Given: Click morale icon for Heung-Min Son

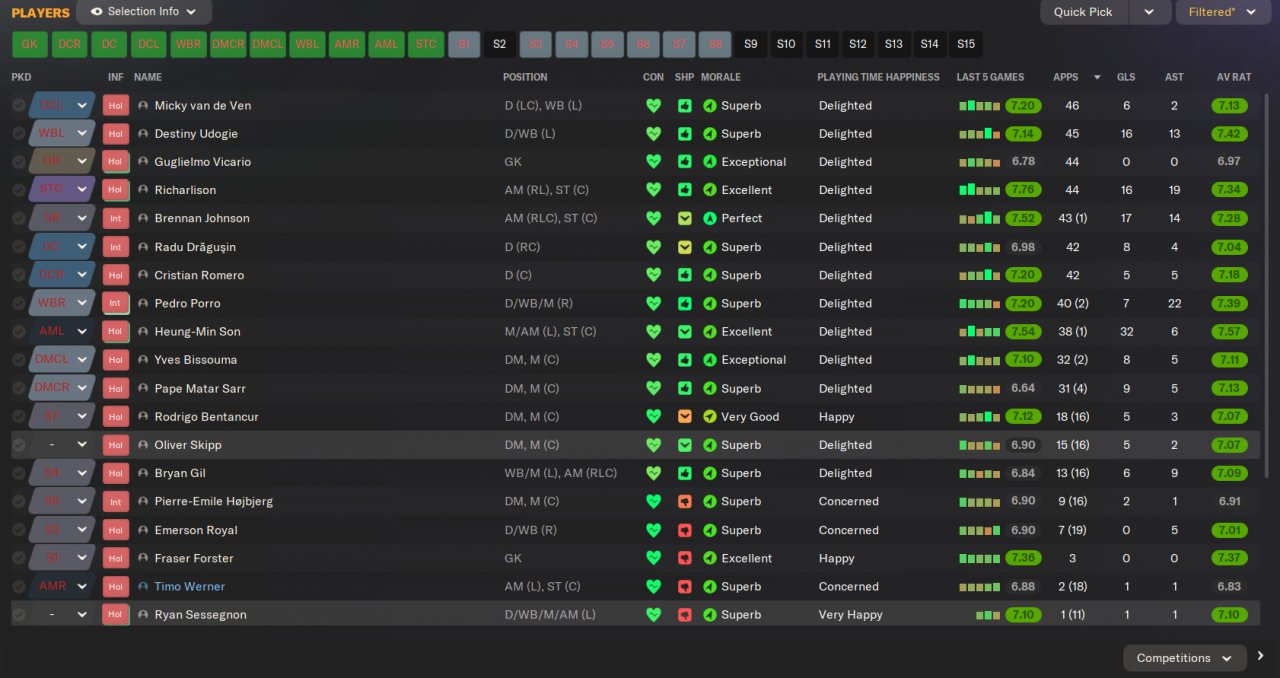Looking at the screenshot, I should click(710, 331).
